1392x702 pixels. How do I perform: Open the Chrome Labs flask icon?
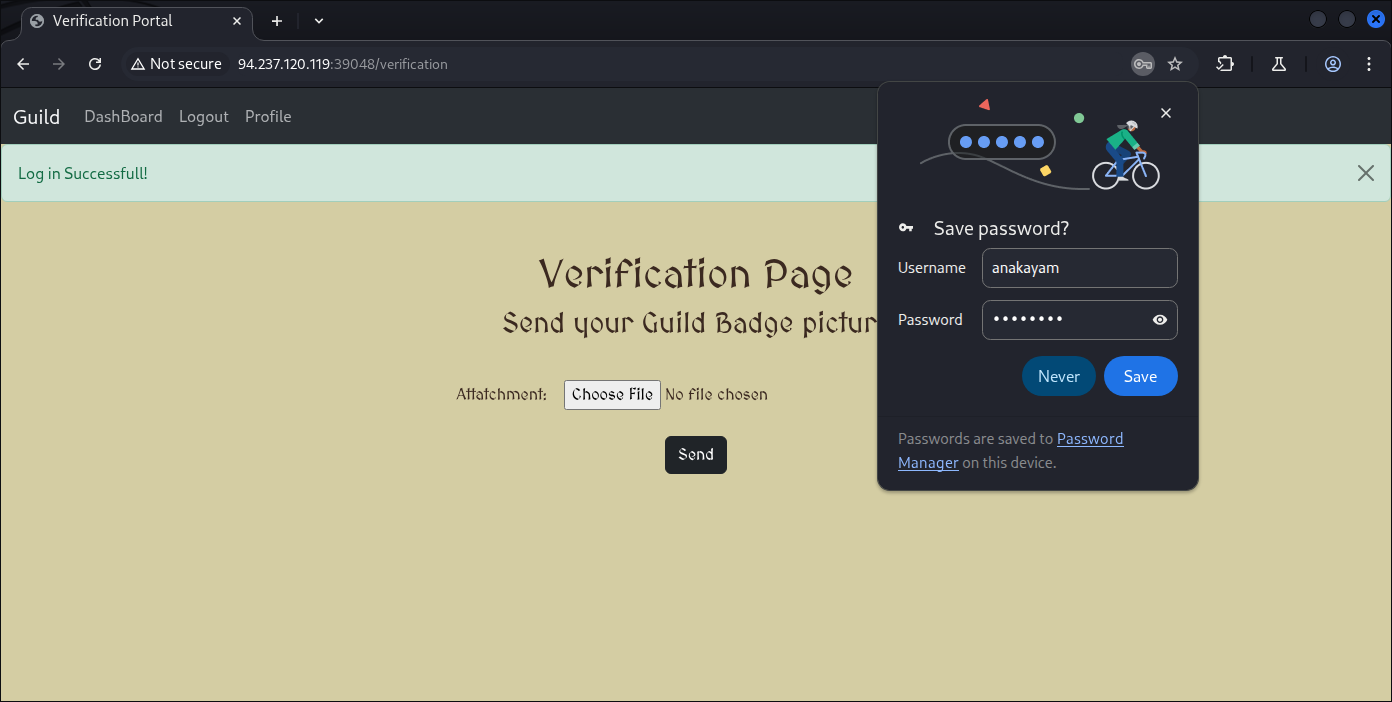[1278, 64]
